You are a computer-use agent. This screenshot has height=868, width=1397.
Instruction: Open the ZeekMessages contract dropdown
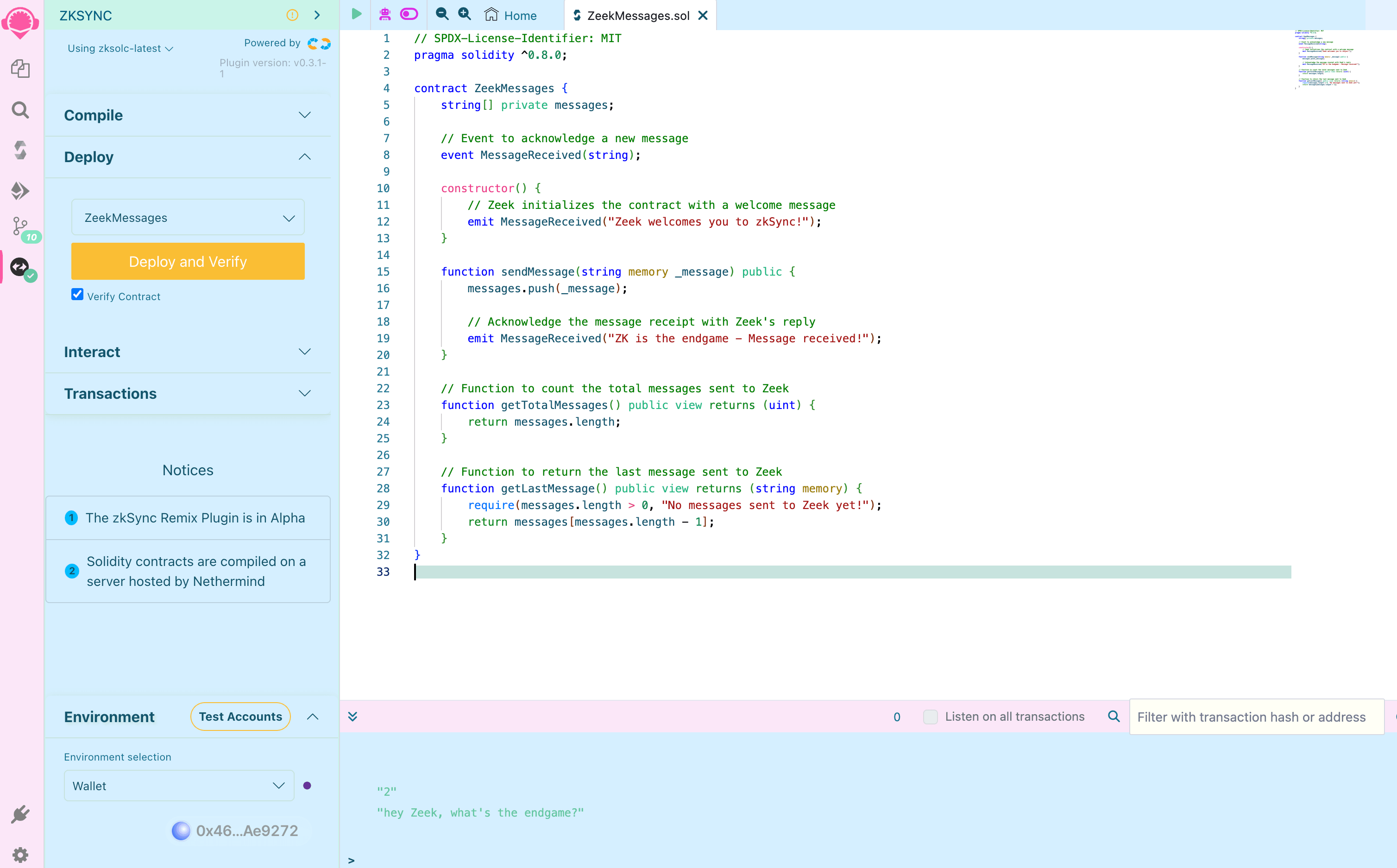[x=188, y=218]
